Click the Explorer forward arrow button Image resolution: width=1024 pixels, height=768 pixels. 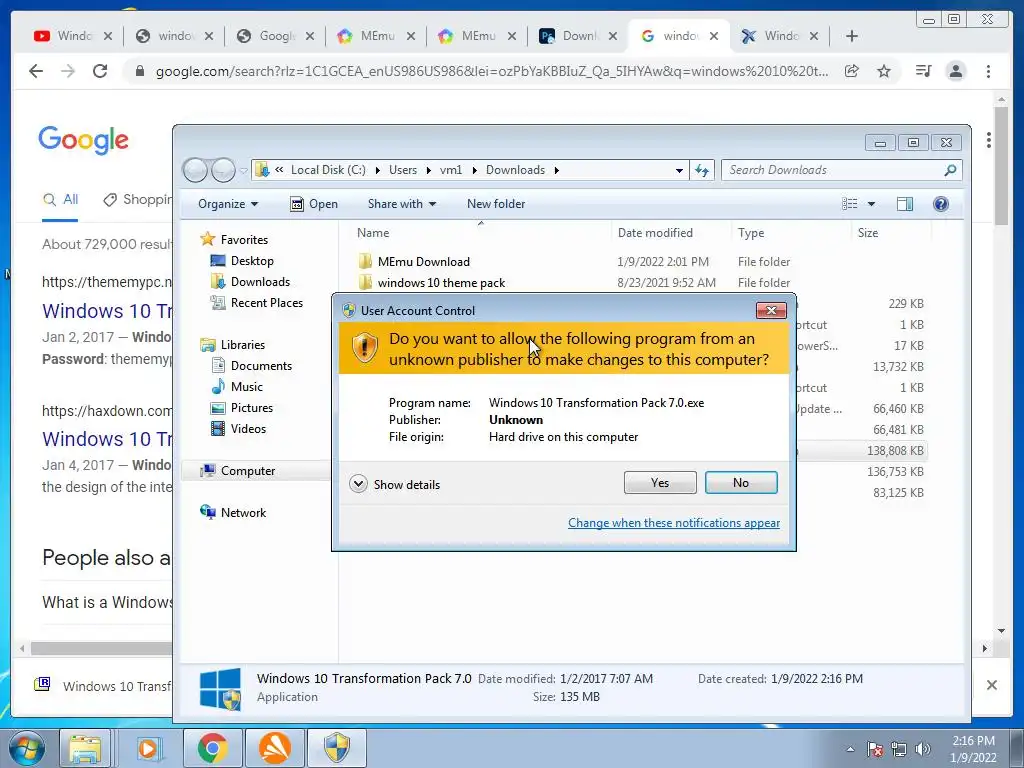[223, 170]
